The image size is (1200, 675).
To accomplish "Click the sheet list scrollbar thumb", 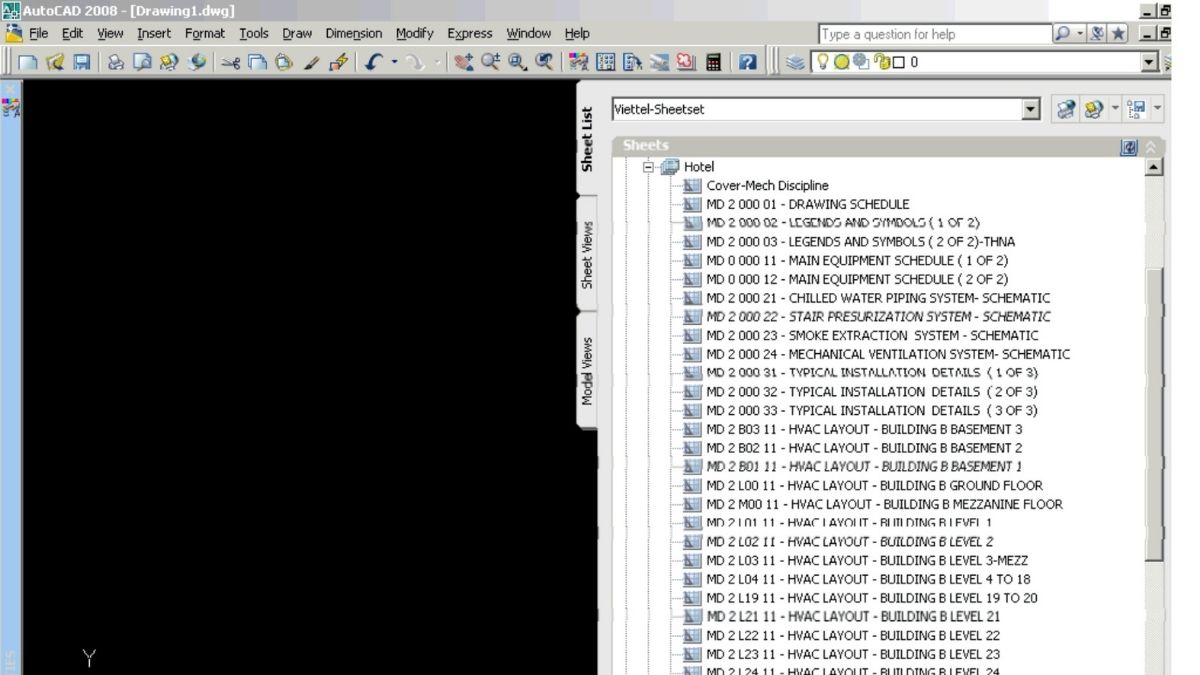I will click(1154, 415).
